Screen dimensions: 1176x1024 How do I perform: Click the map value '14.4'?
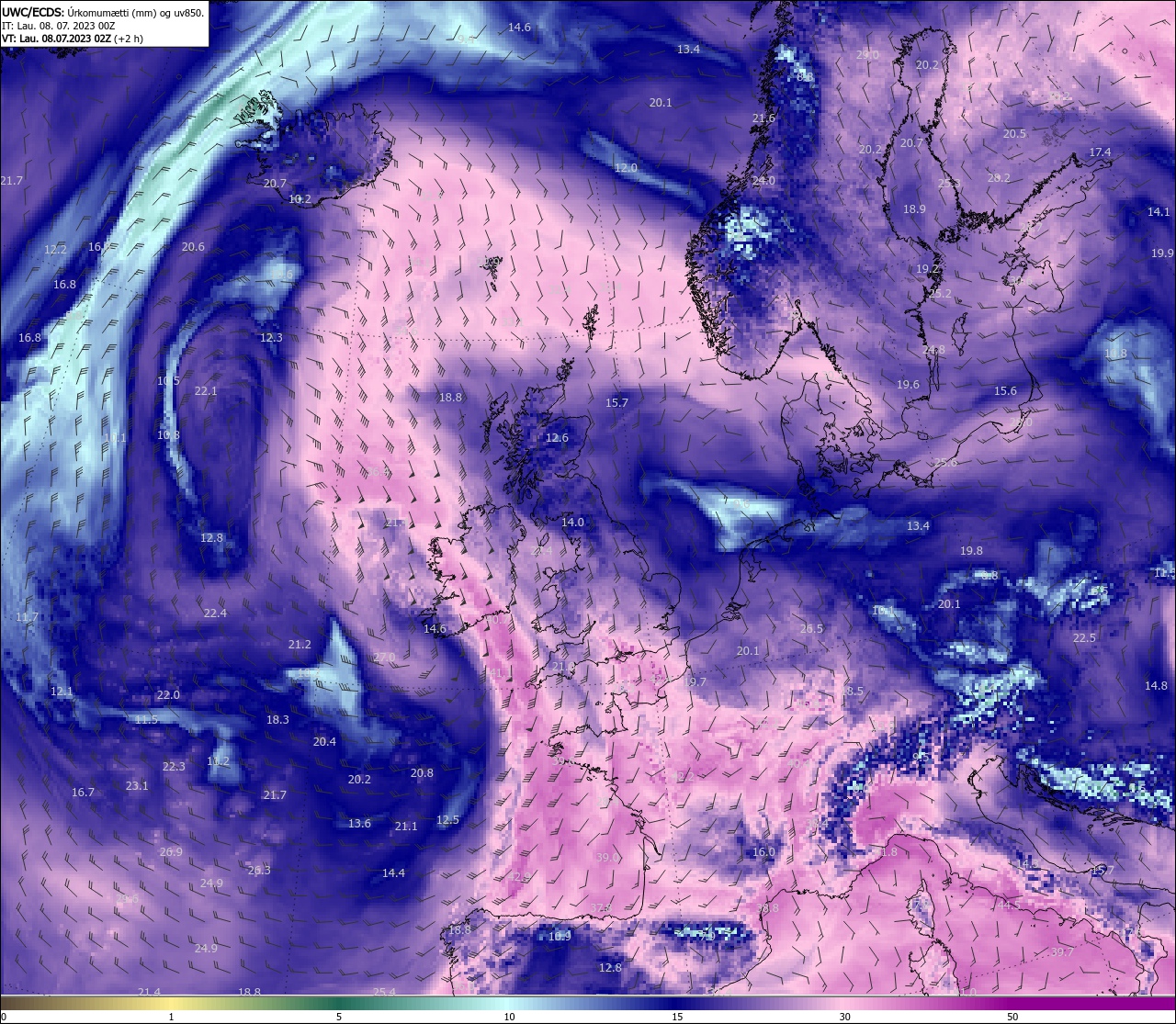(x=393, y=873)
